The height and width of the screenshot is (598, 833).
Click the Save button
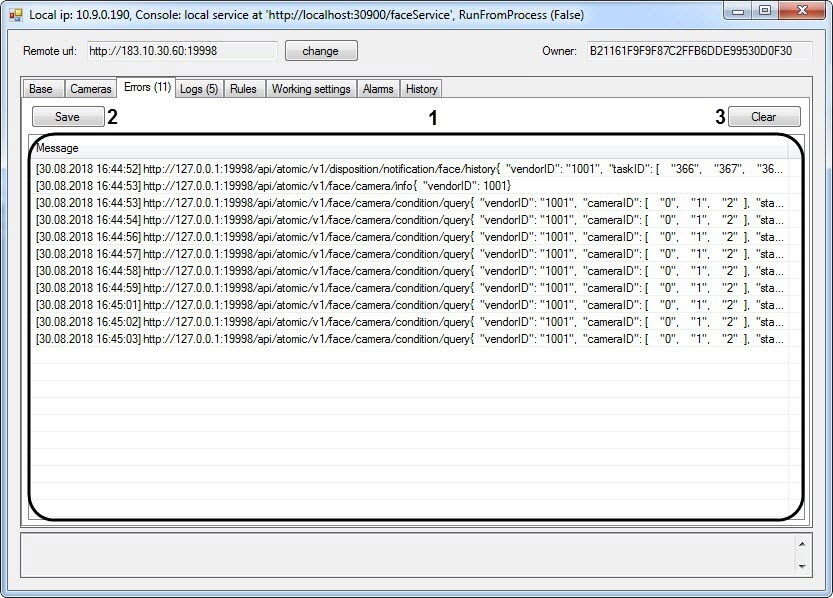(68, 117)
